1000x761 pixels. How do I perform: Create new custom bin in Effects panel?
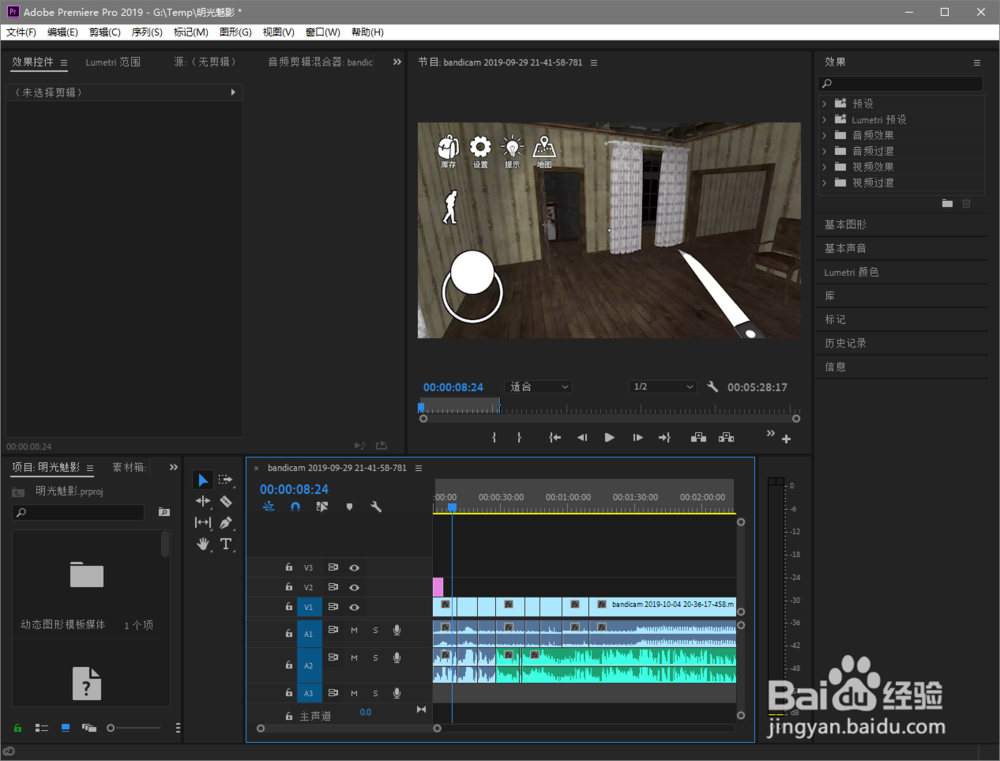click(x=947, y=203)
